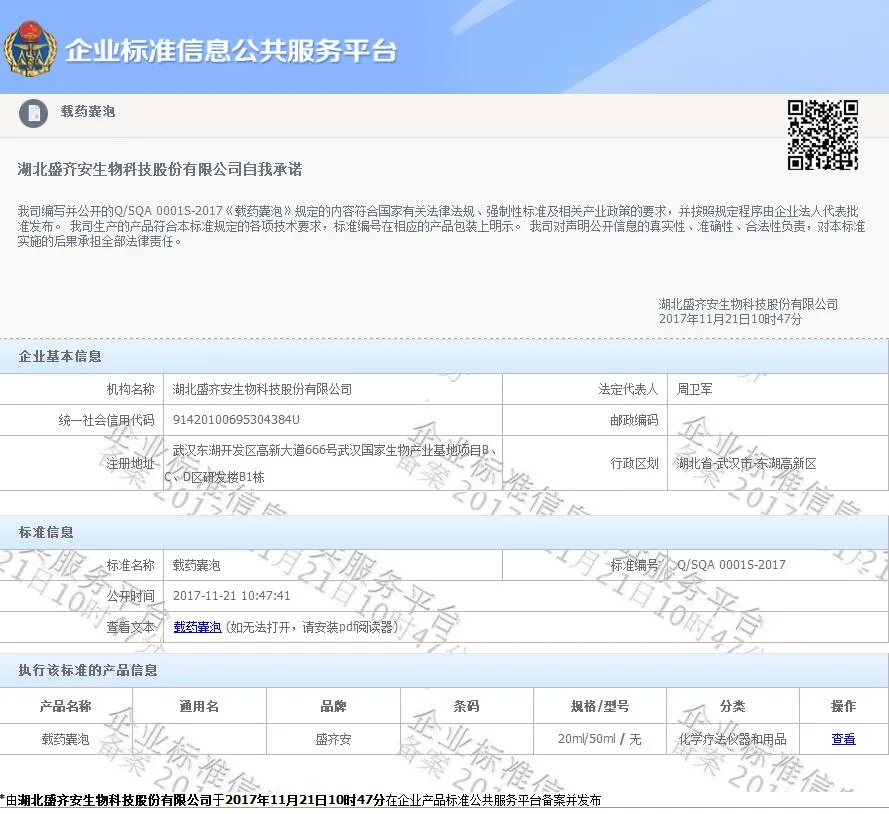Click the 查看 link in the product row
The image size is (889, 814).
click(843, 739)
